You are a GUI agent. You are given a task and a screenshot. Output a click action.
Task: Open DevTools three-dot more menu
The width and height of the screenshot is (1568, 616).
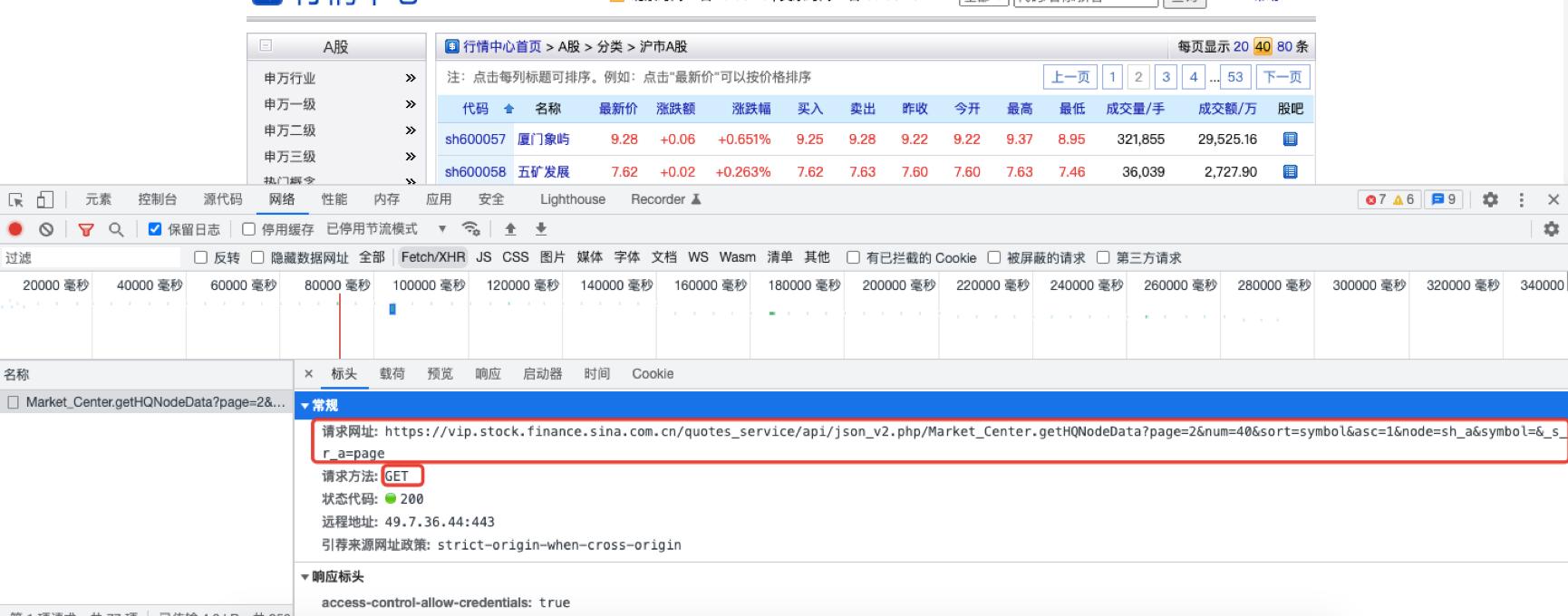tap(1522, 199)
